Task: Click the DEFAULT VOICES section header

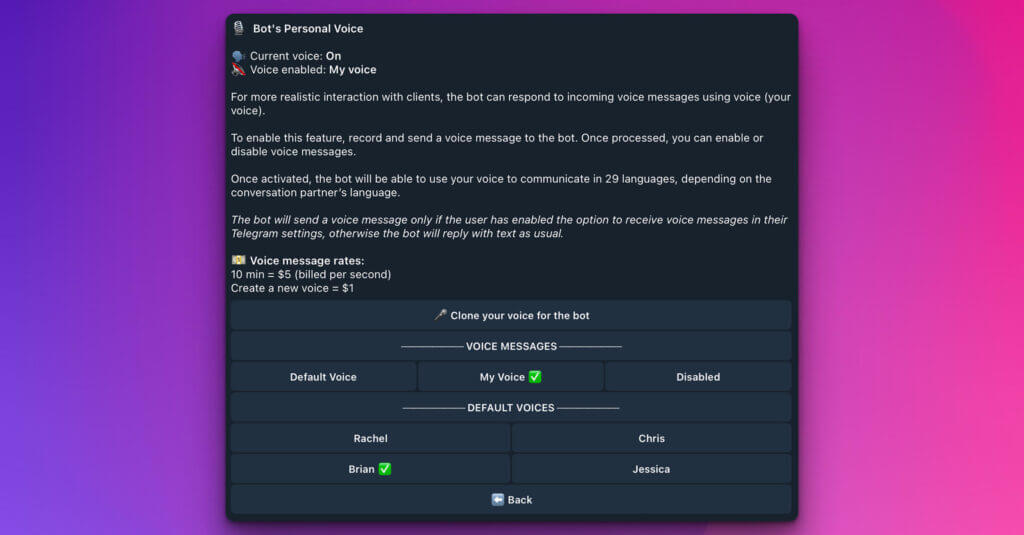Action: pos(511,408)
